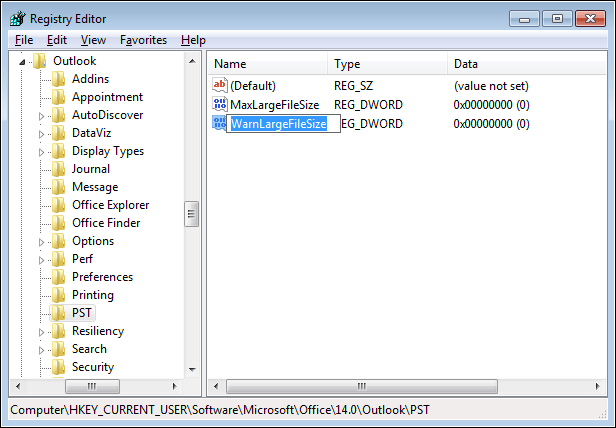The height and width of the screenshot is (428, 616).
Task: Collapse the Outlook tree node
Action: tap(22, 62)
